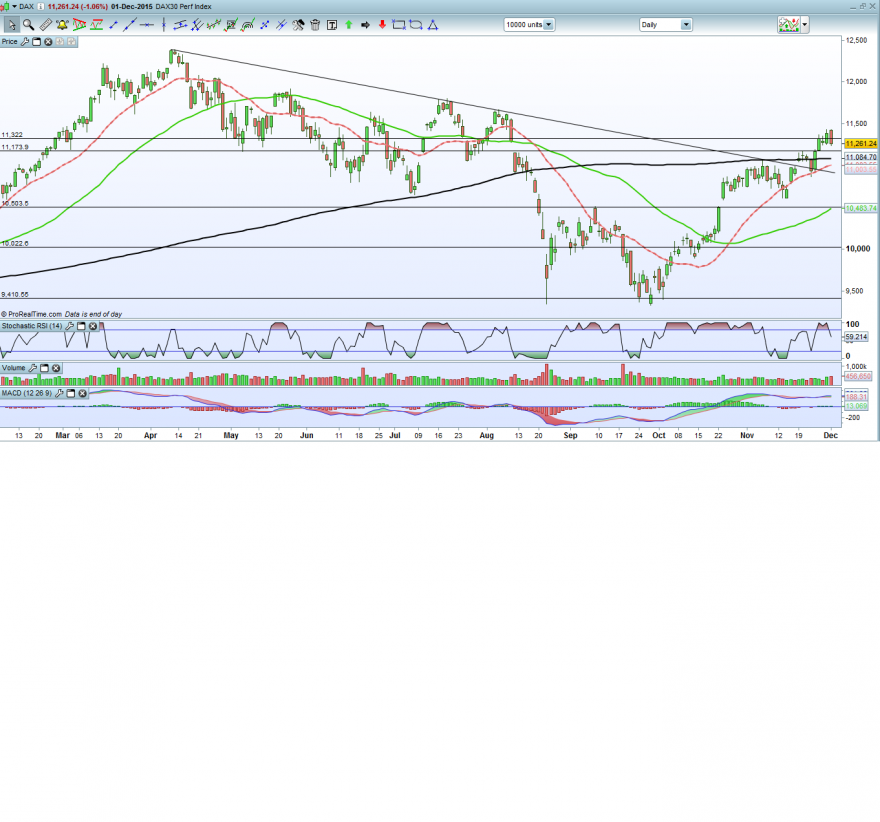Screen dimensions: 880x822
Task: Click the 456,650 volume value label
Action: click(858, 376)
